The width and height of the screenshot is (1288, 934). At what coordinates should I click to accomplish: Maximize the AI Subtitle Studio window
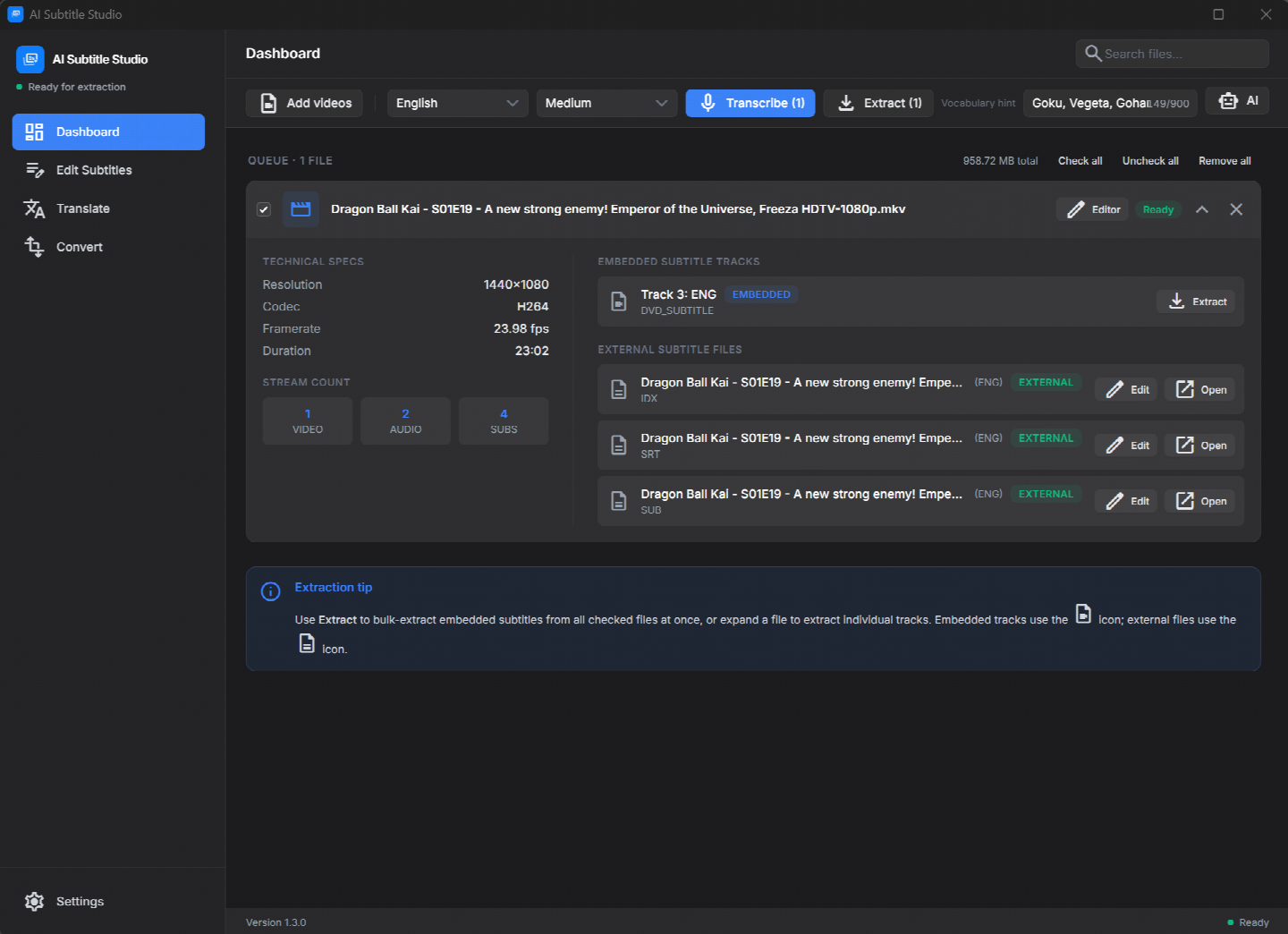tap(1218, 14)
